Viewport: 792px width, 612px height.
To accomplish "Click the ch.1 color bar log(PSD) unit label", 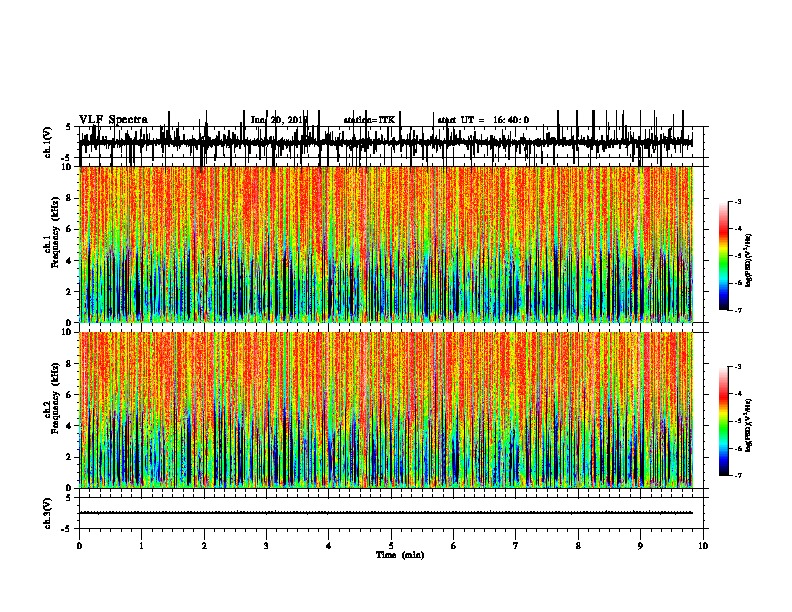I will coord(748,261).
